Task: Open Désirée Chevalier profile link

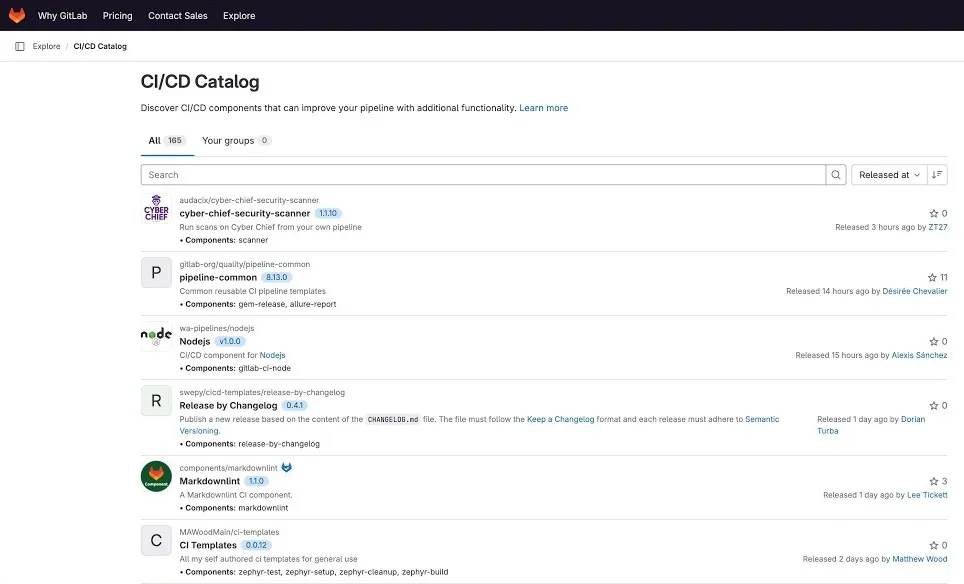Action: [x=915, y=291]
